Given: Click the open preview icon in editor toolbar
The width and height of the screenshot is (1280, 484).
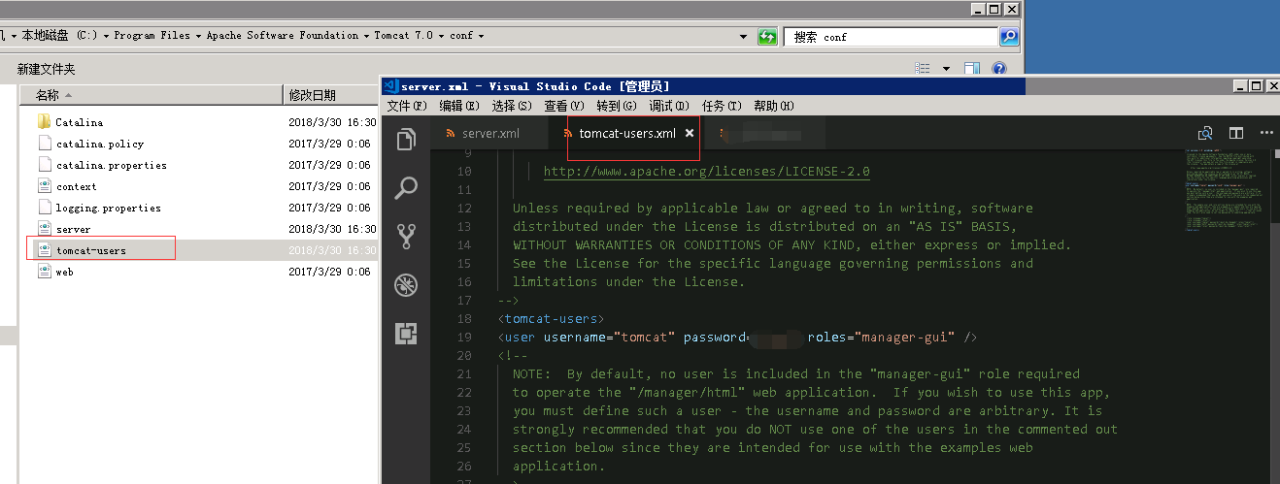Looking at the screenshot, I should 1206,133.
